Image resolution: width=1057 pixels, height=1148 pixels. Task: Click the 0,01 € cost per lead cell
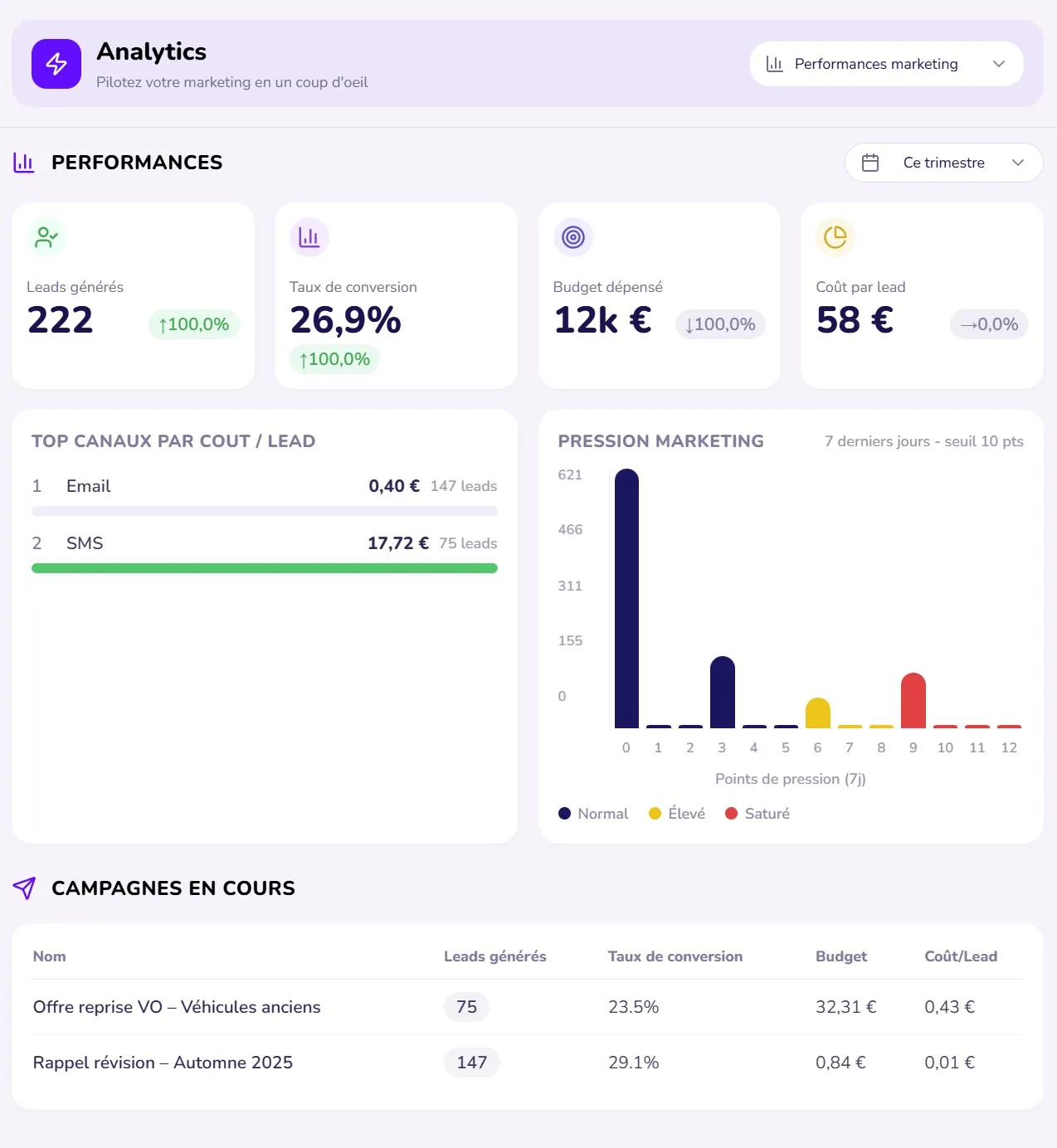950,1063
